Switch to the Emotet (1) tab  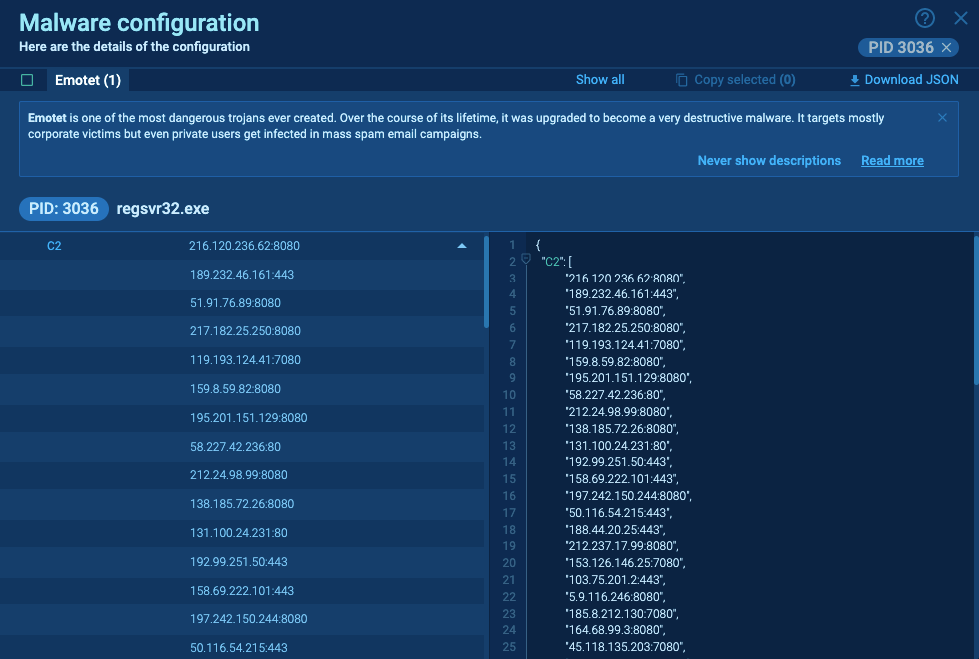coord(88,80)
